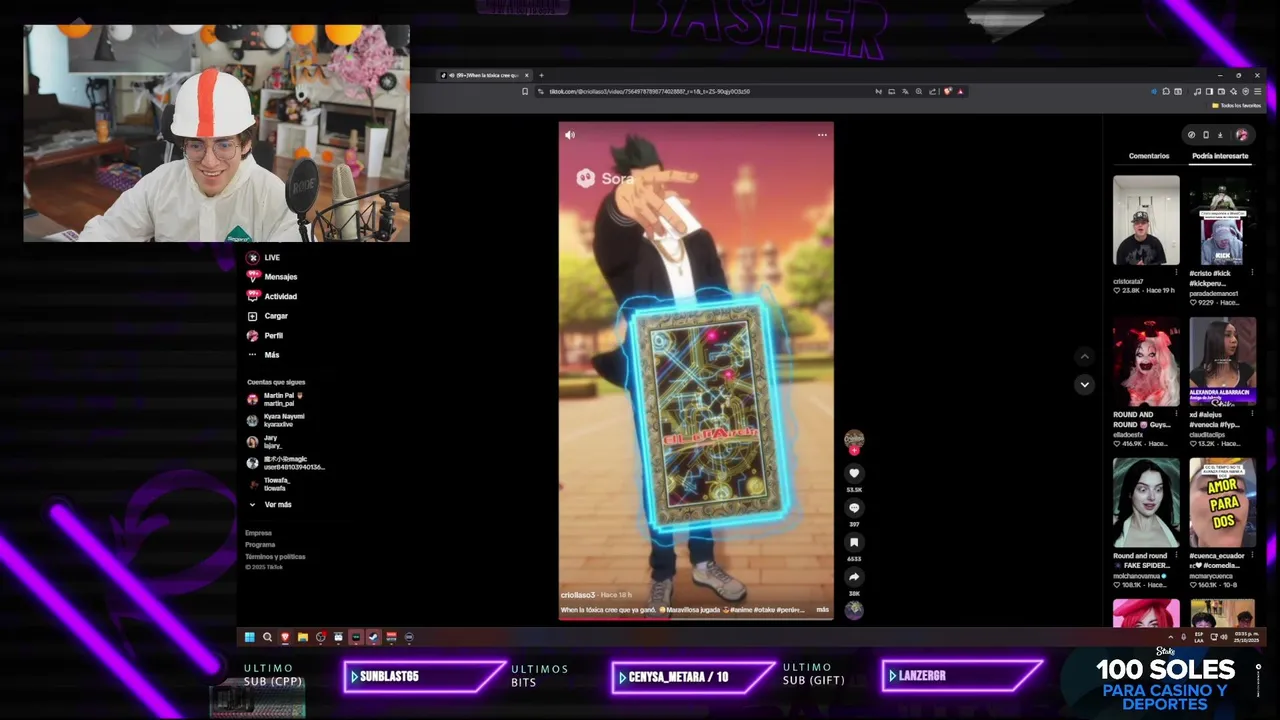Show hidden system tray icons
The width and height of the screenshot is (1280, 720).
click(1171, 637)
